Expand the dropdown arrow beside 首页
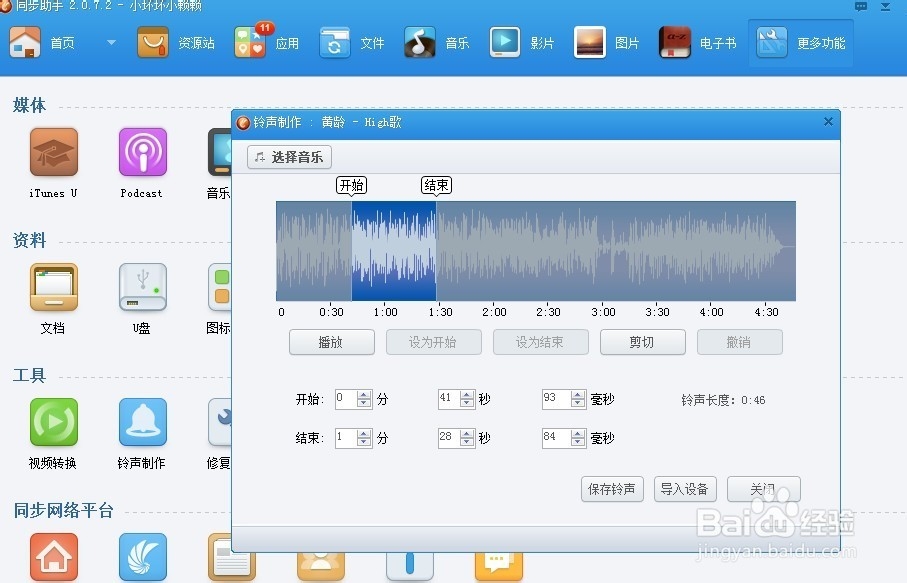The image size is (907, 583). click(112, 42)
